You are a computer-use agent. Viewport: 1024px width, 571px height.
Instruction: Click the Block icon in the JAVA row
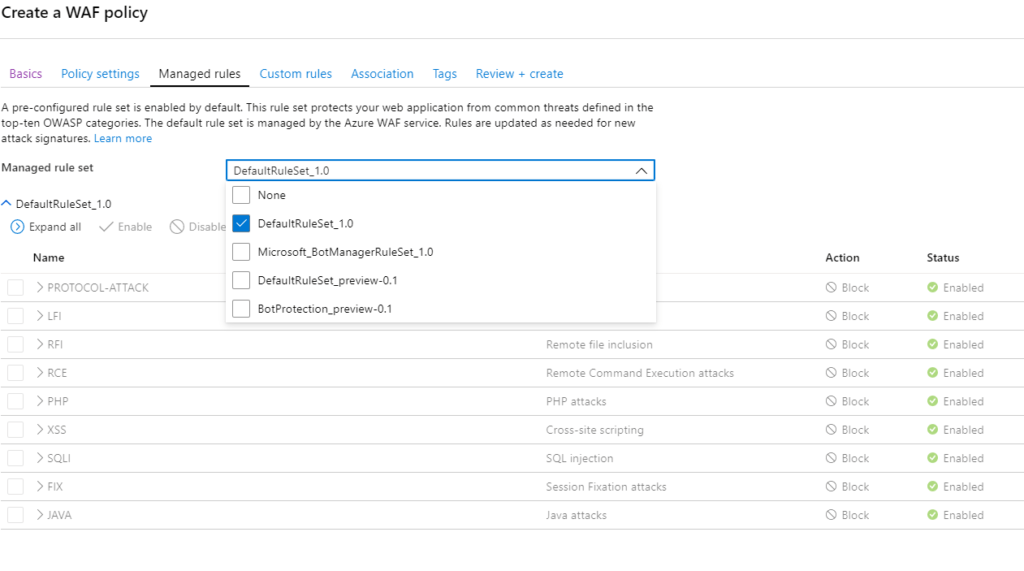coord(831,515)
